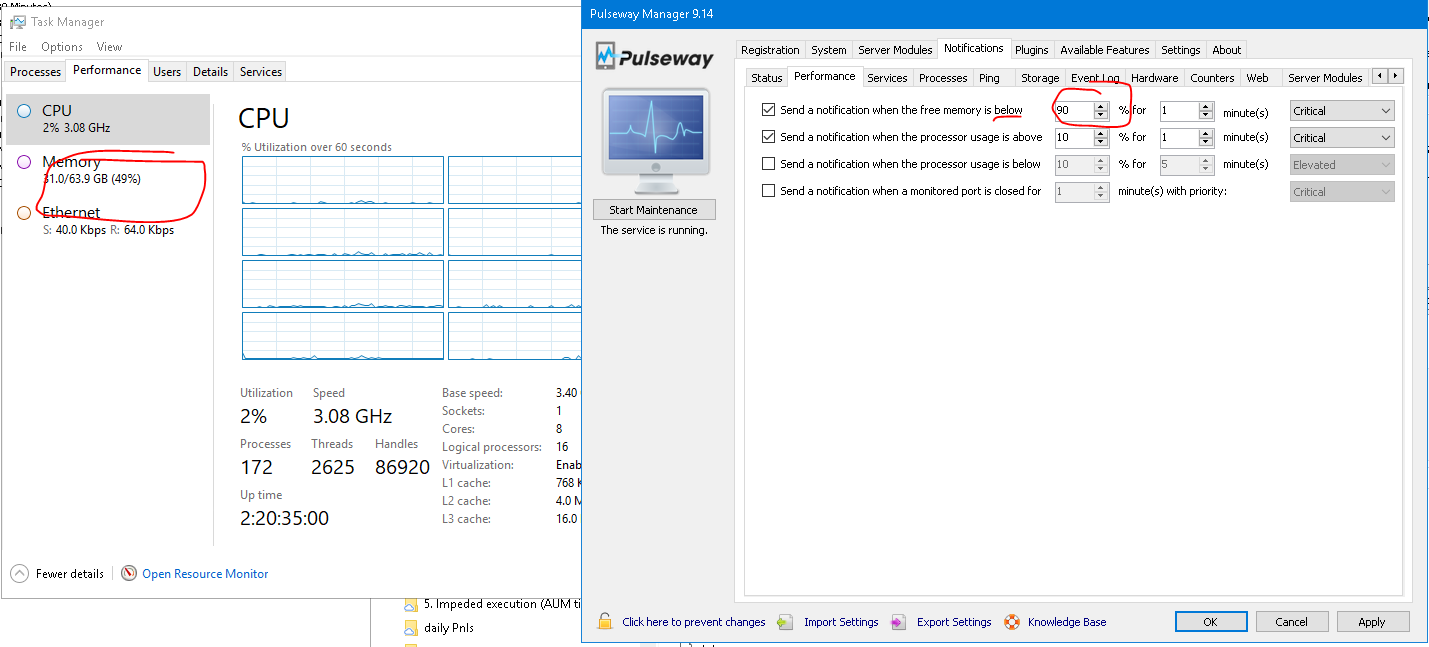Image resolution: width=1429 pixels, height=647 pixels.
Task: Open System tab in Pulseway Manager
Action: point(829,50)
